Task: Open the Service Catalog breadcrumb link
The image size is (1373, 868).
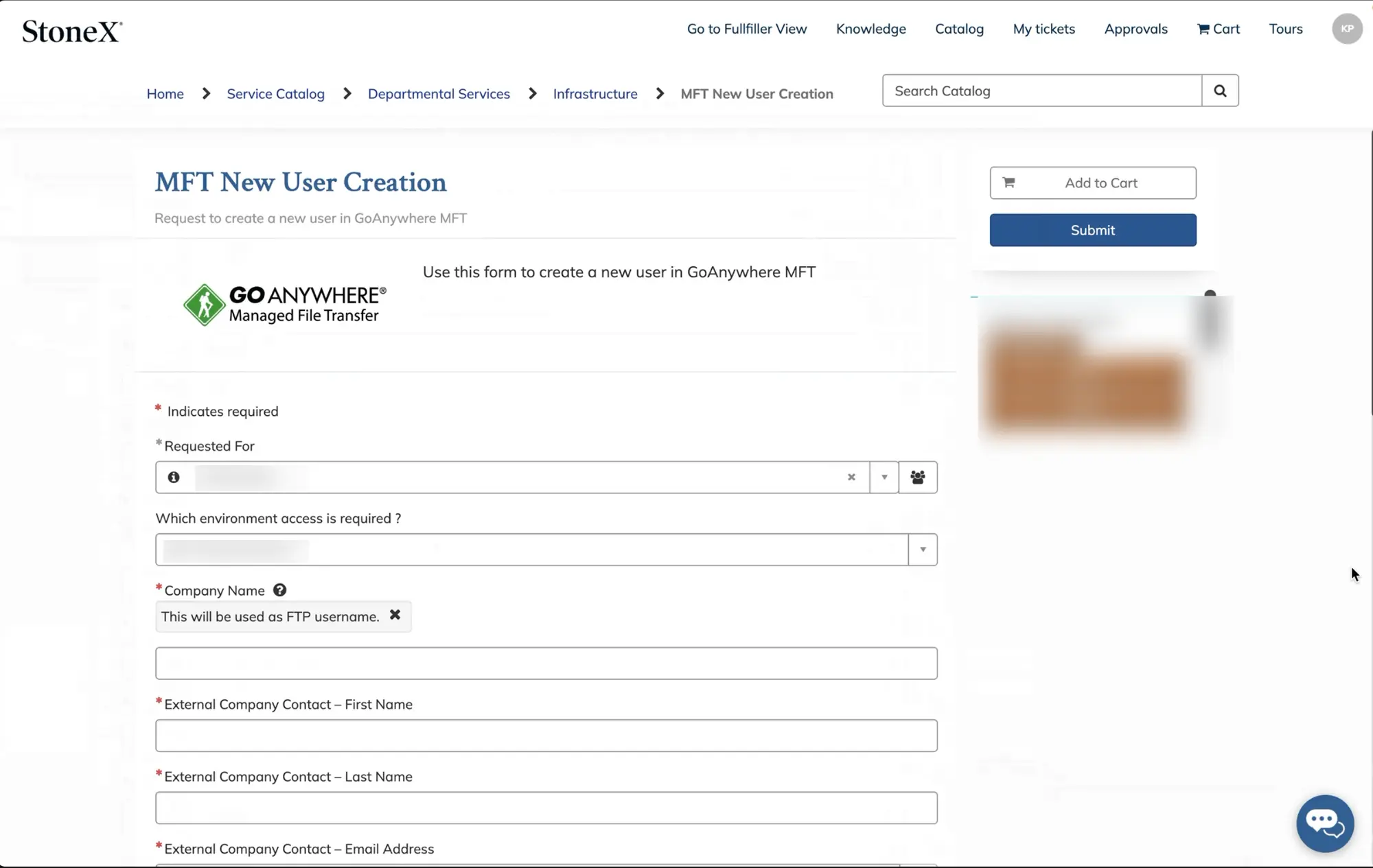Action: coord(275,94)
